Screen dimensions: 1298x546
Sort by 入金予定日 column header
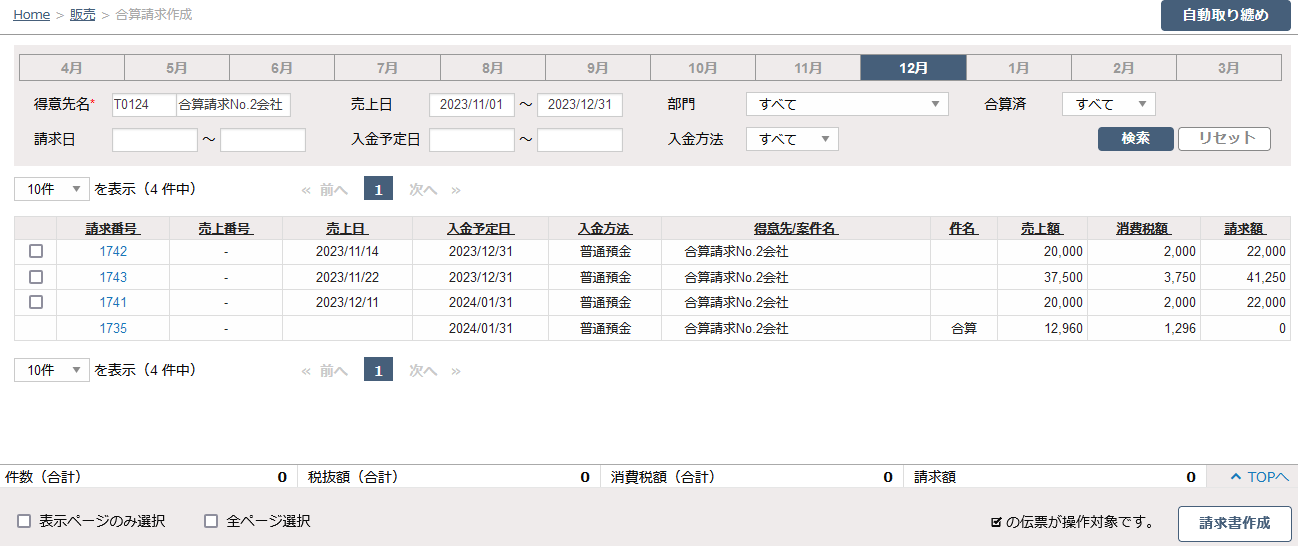480,229
